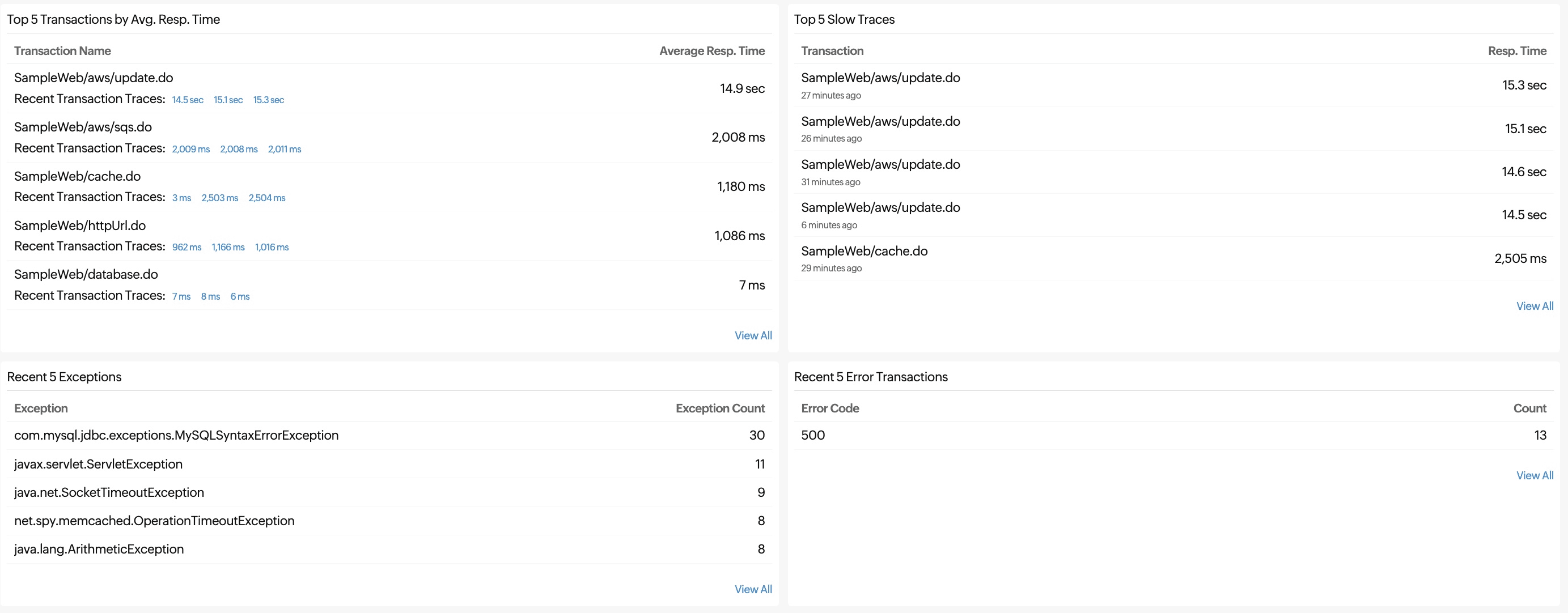Open the slow update.do trace from 6 minutes ago
Image resolution: width=1568 pixels, height=613 pixels.
(880, 207)
